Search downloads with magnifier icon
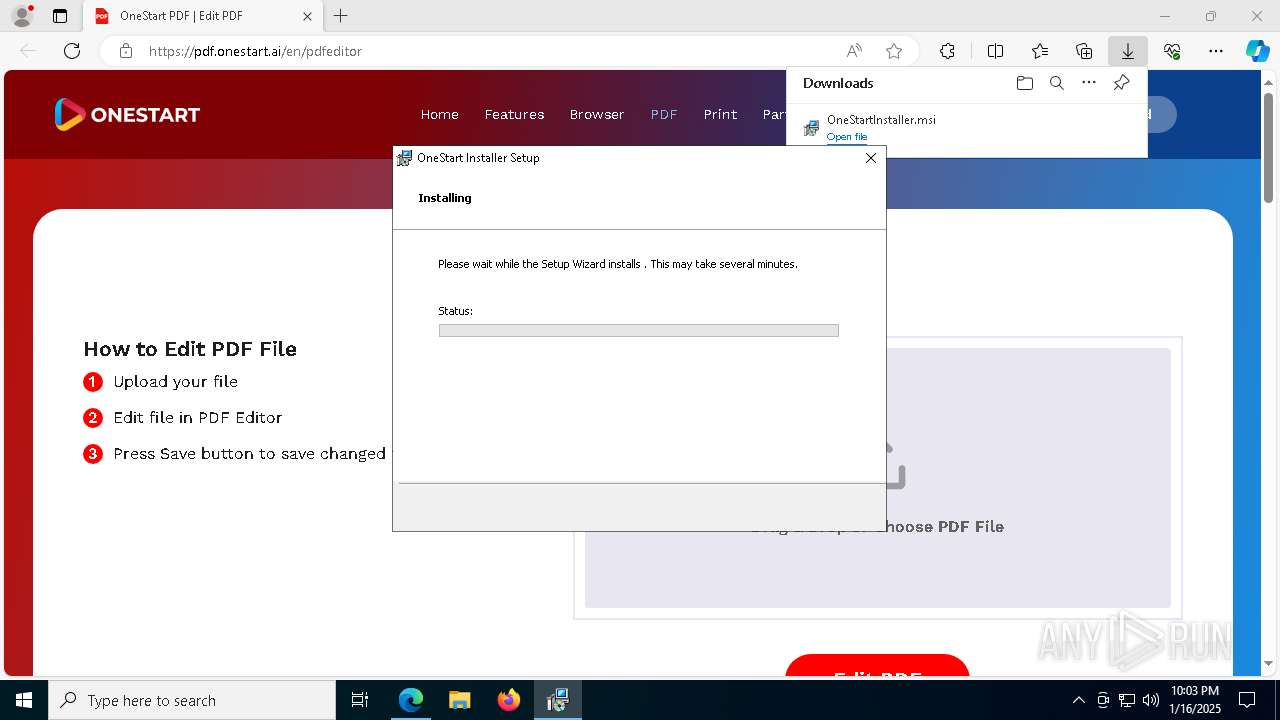This screenshot has height=720, width=1280. [x=1056, y=83]
